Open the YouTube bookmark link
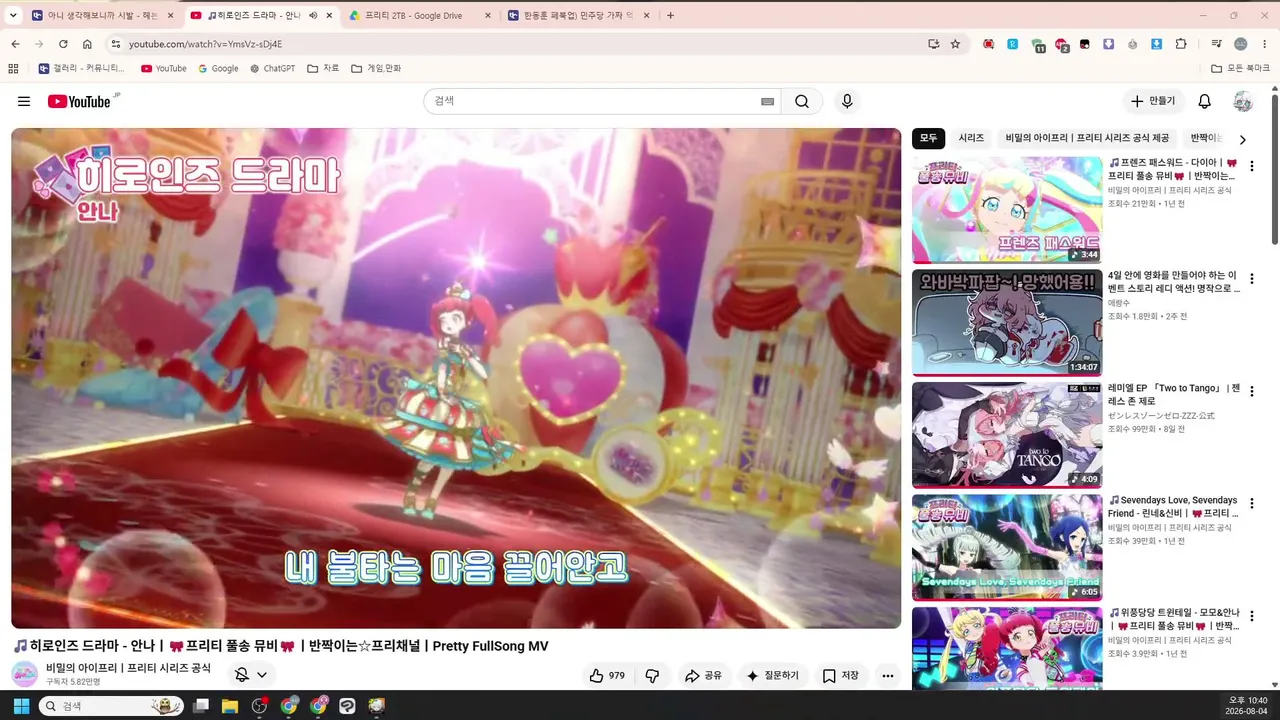Image resolution: width=1280 pixels, height=720 pixels. (x=164, y=69)
